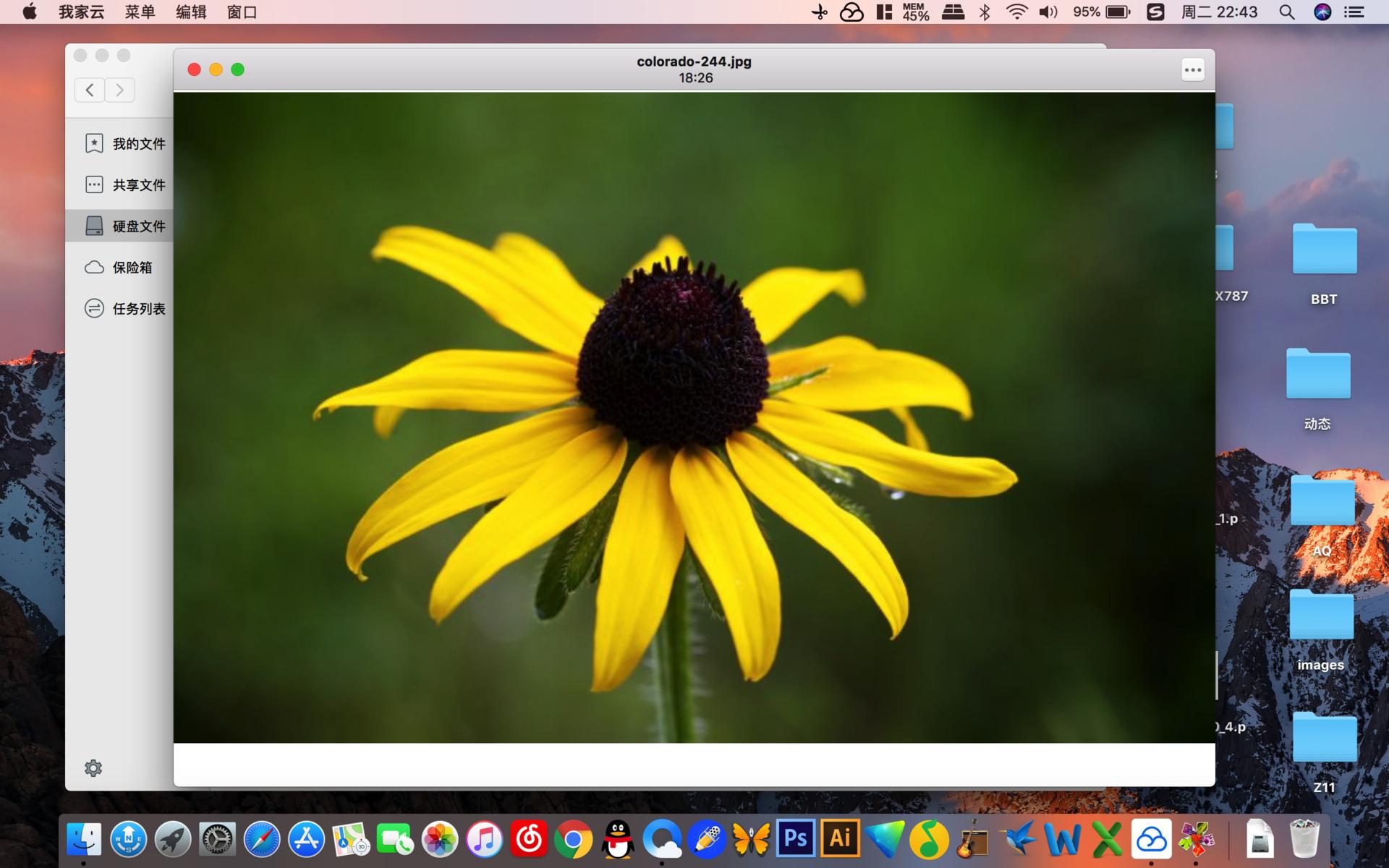
Task: Open the 我的文件 sidebar section
Action: coord(124,143)
